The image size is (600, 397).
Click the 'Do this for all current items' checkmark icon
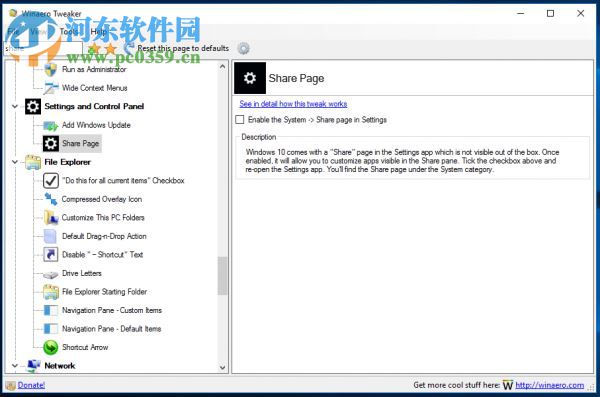tap(51, 181)
